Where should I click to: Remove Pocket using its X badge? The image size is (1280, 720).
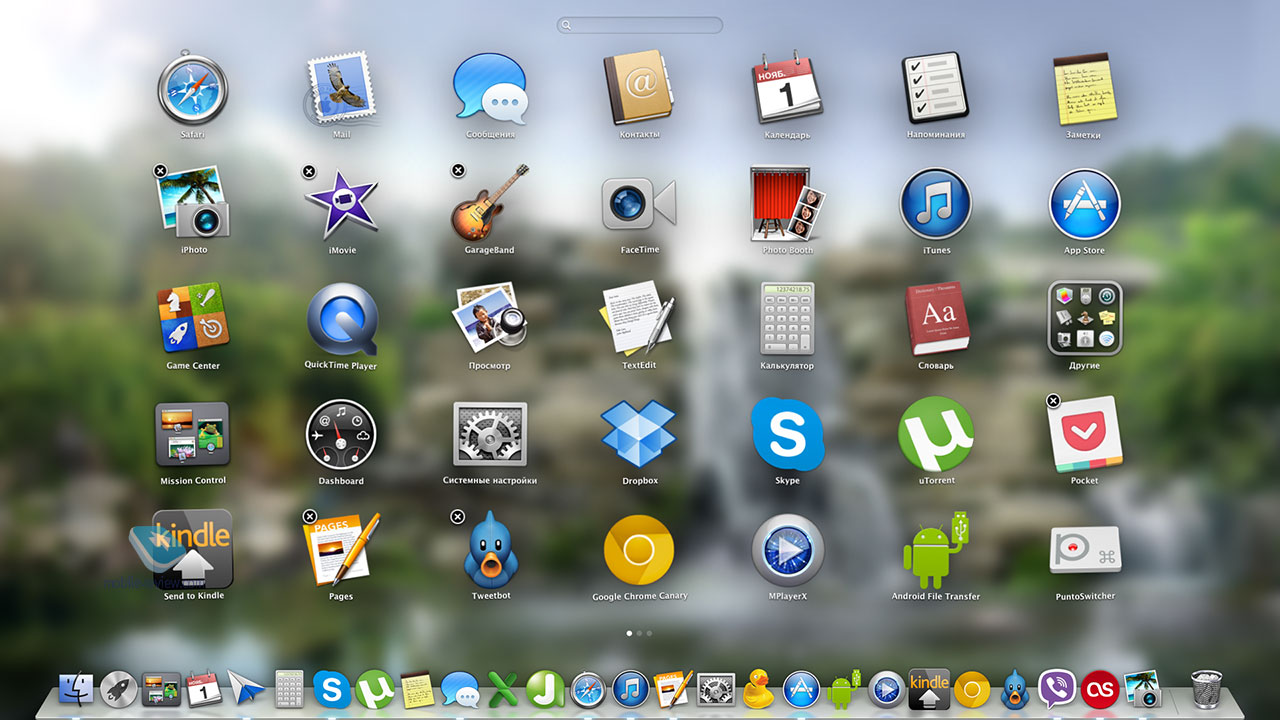(x=1053, y=401)
